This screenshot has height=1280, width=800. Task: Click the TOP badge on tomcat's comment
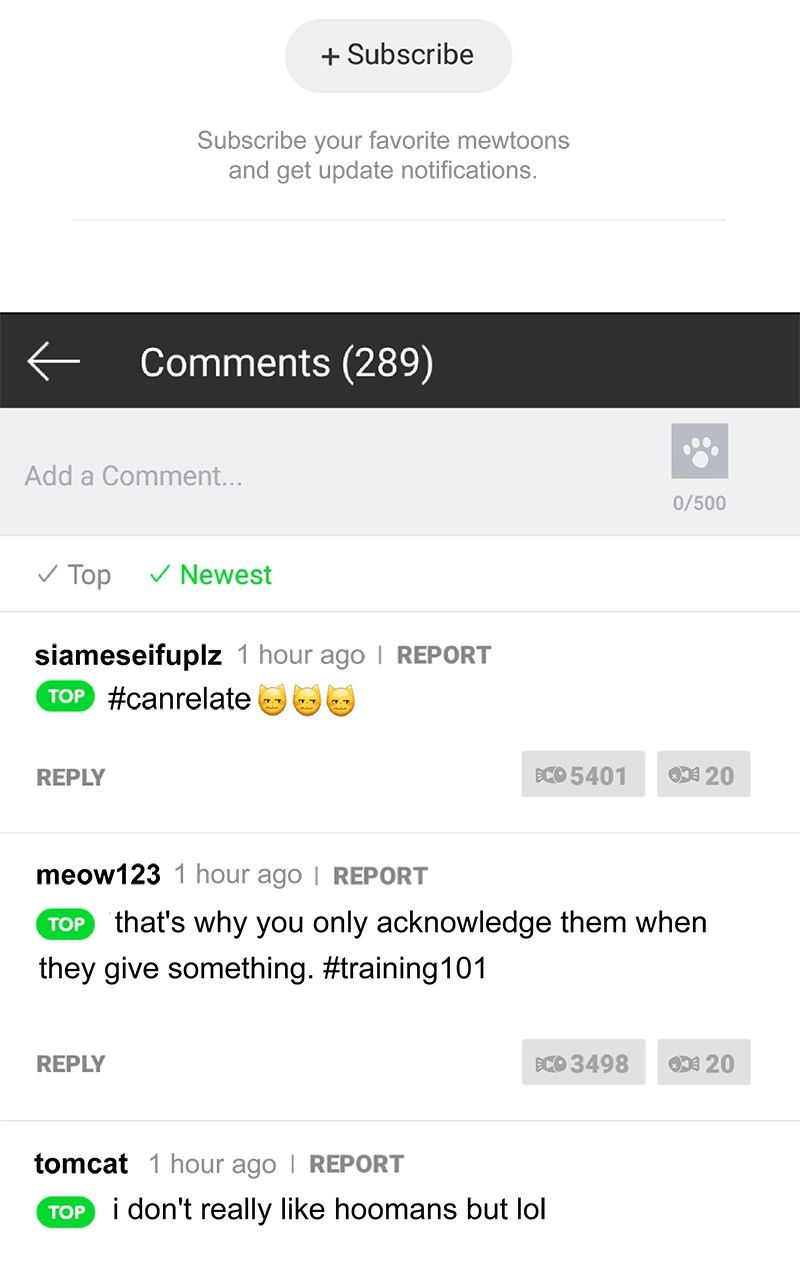coord(66,1212)
